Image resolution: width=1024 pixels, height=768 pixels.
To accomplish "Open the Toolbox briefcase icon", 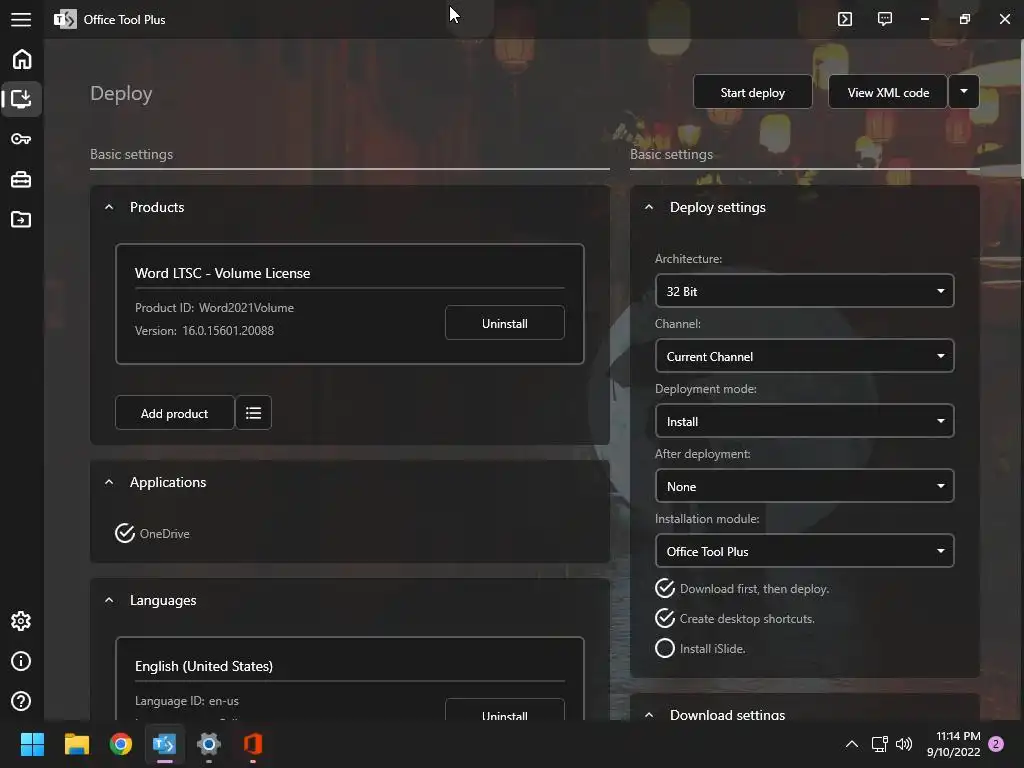I will click(21, 179).
